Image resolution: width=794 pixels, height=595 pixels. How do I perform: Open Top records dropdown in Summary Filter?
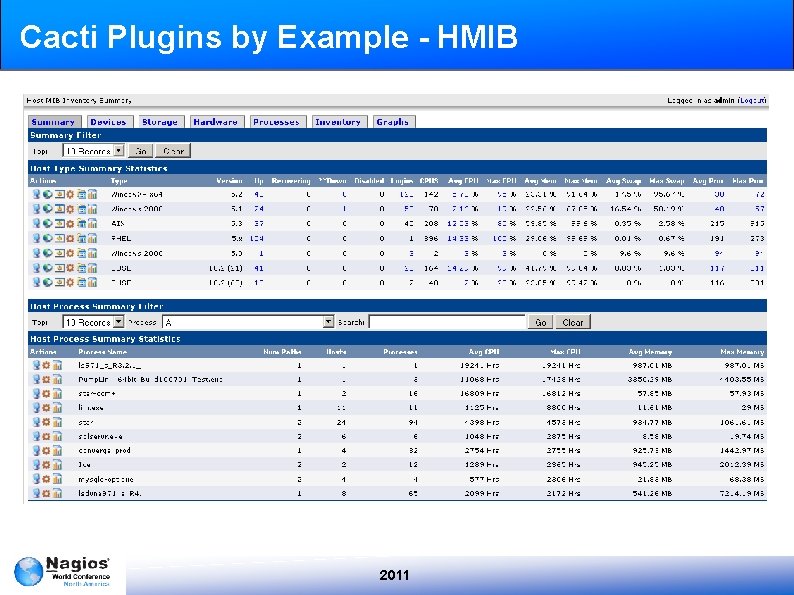(x=93, y=151)
